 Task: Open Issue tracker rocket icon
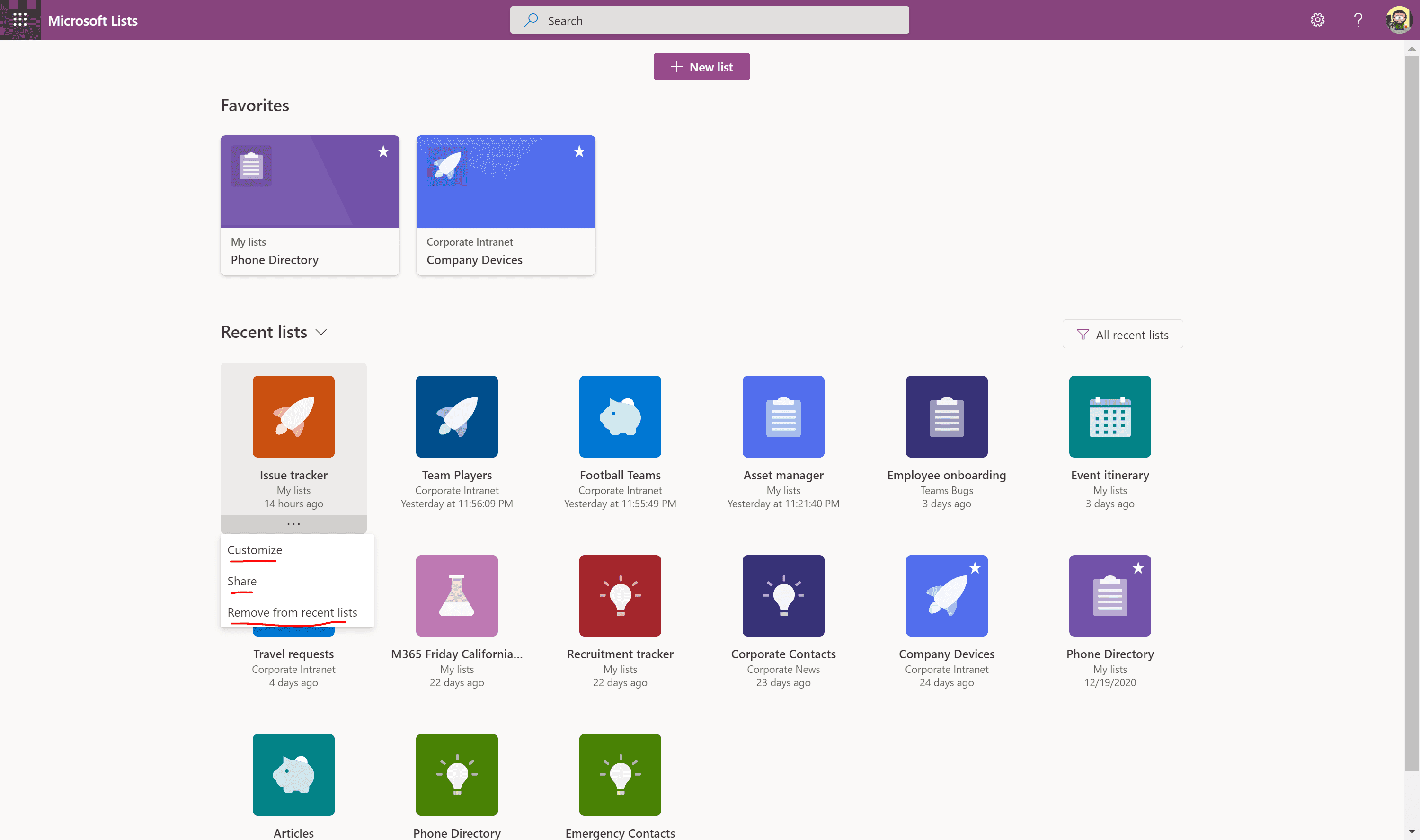coord(293,416)
